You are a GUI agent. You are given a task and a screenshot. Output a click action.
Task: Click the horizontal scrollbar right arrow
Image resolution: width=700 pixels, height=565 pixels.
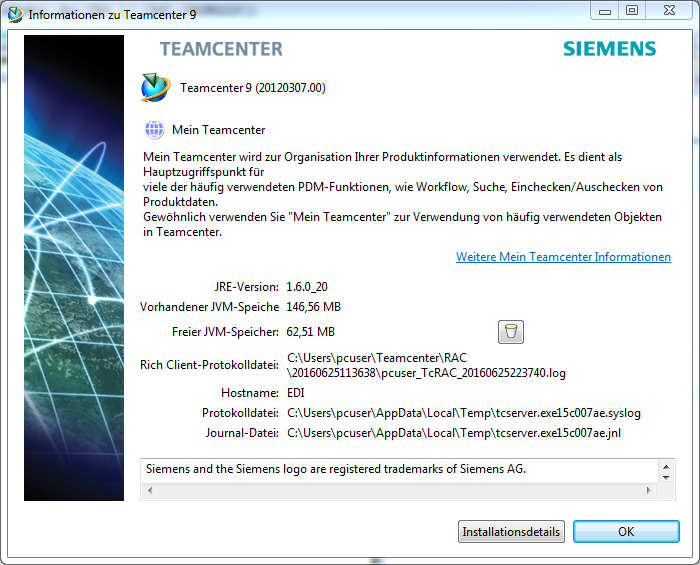pos(649,490)
